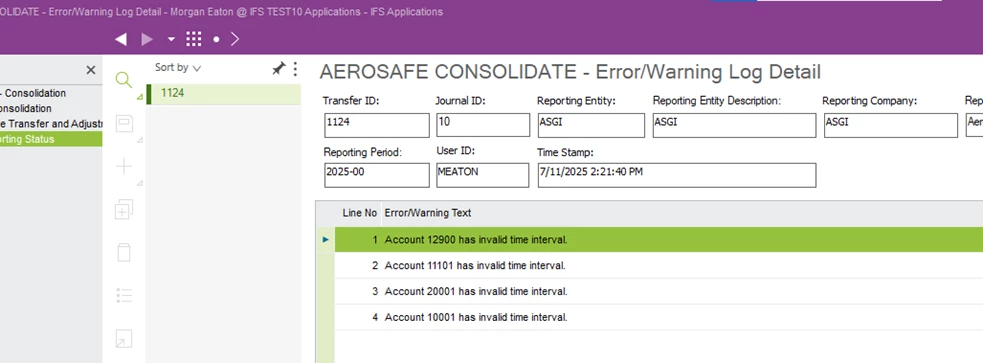Select row with Account 20001 error
Image resolution: width=983 pixels, height=363 pixels.
(x=658, y=292)
